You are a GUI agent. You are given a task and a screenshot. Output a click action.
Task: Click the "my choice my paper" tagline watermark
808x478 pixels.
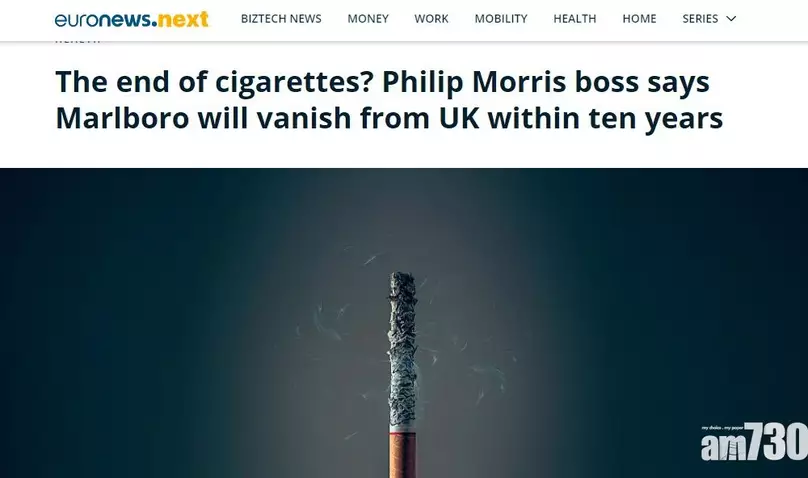pos(722,428)
